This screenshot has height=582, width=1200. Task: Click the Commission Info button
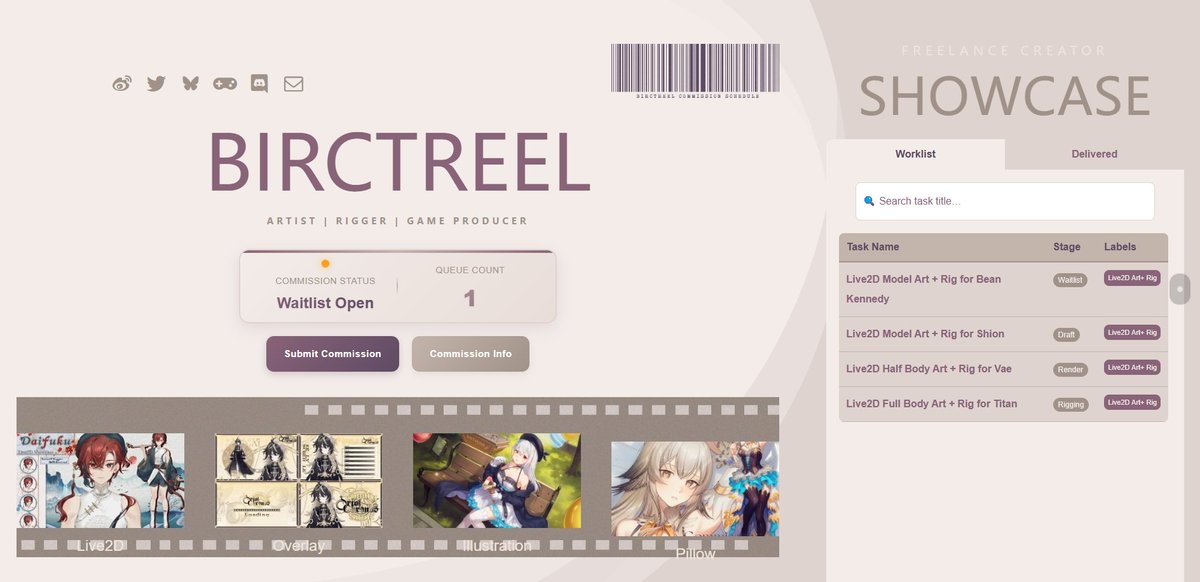click(x=470, y=354)
